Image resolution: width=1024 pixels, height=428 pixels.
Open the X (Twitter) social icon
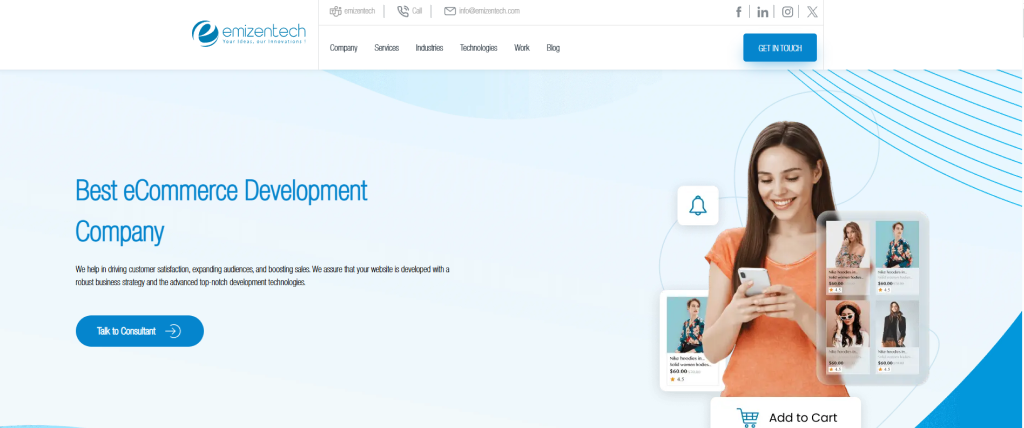812,12
